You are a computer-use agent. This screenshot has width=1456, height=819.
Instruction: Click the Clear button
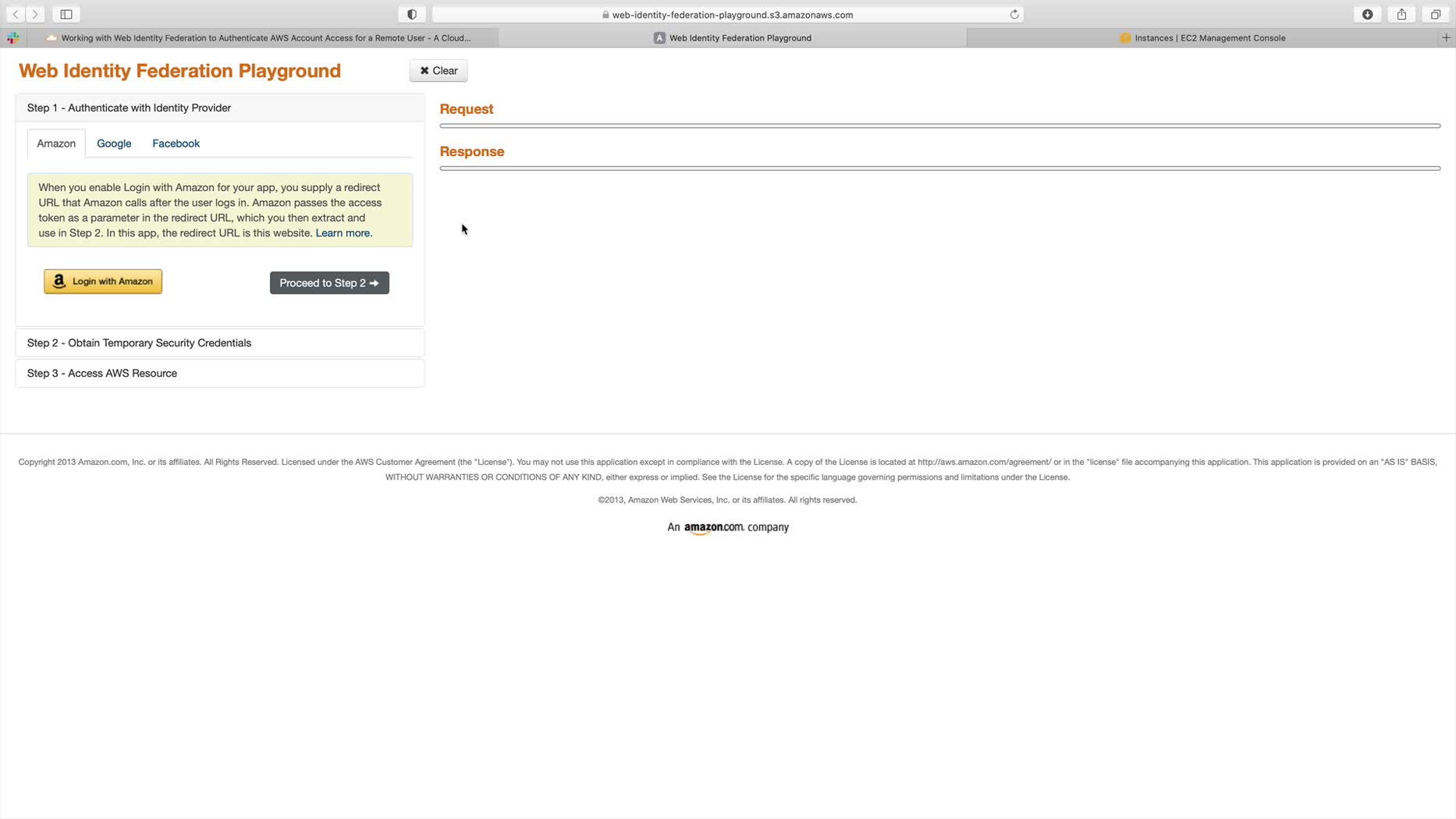[439, 70]
